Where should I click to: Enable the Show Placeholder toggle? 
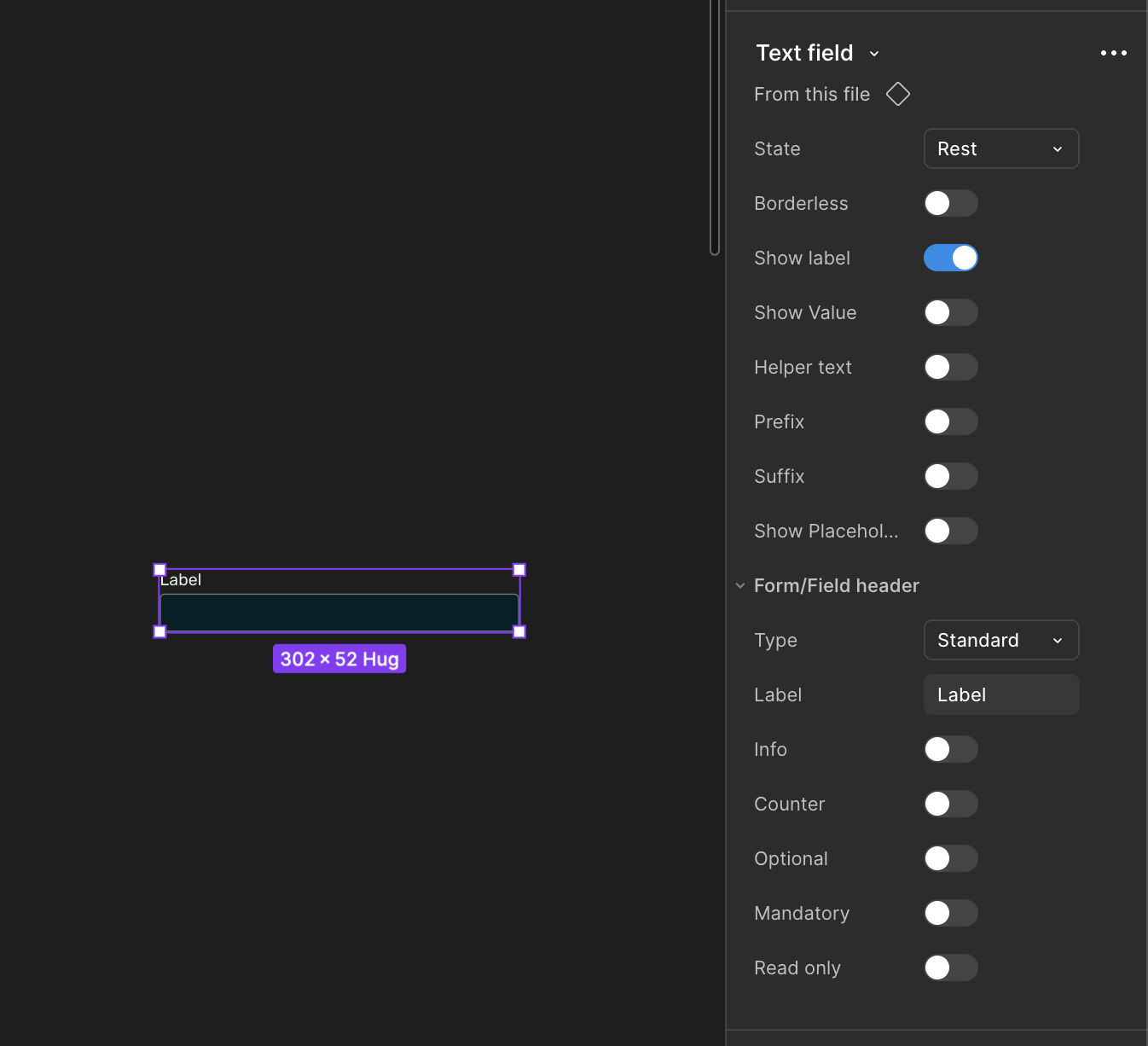pos(950,531)
